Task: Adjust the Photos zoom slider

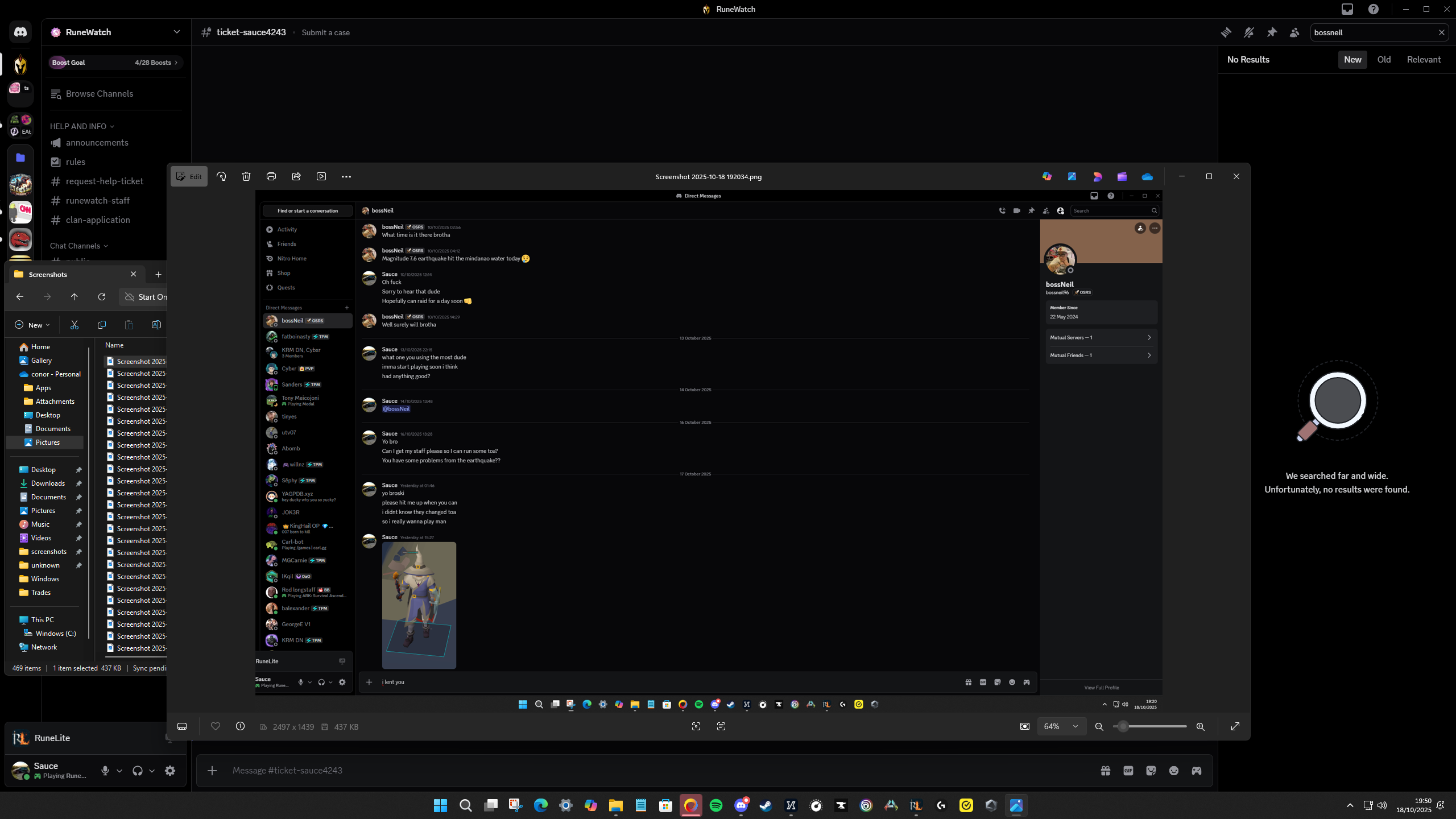Action: tap(1123, 726)
